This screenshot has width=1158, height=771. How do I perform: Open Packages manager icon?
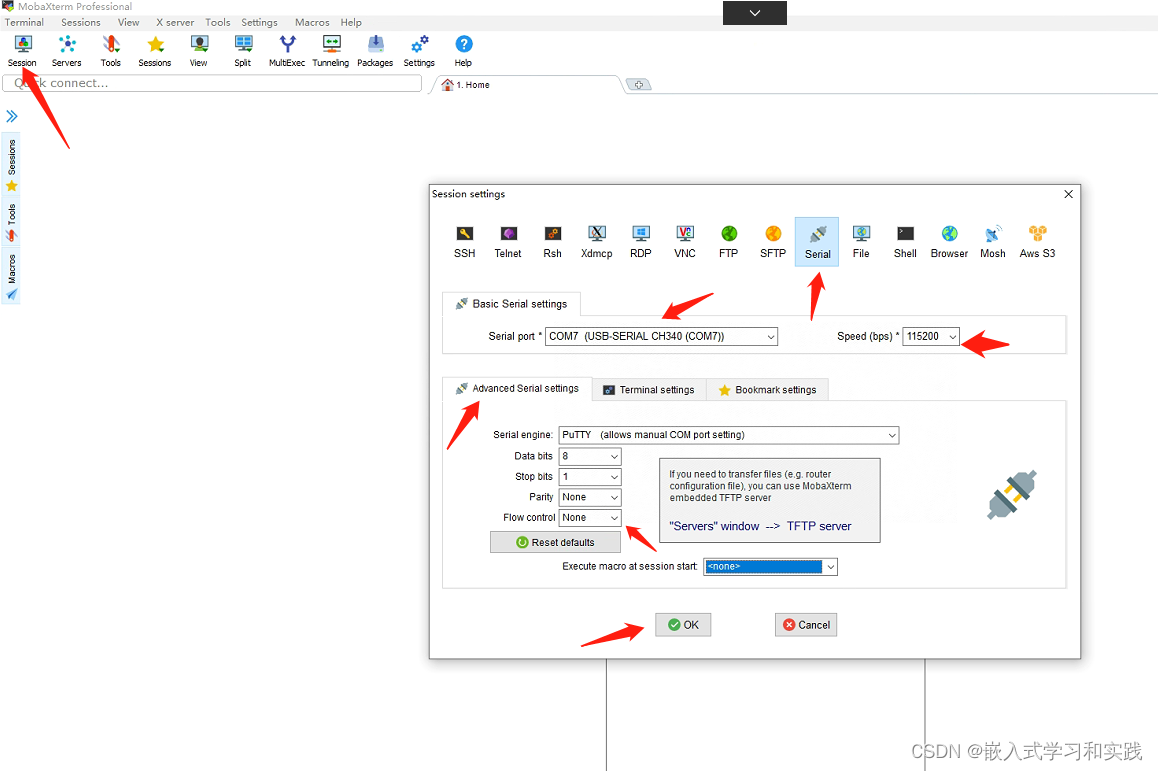click(x=375, y=51)
